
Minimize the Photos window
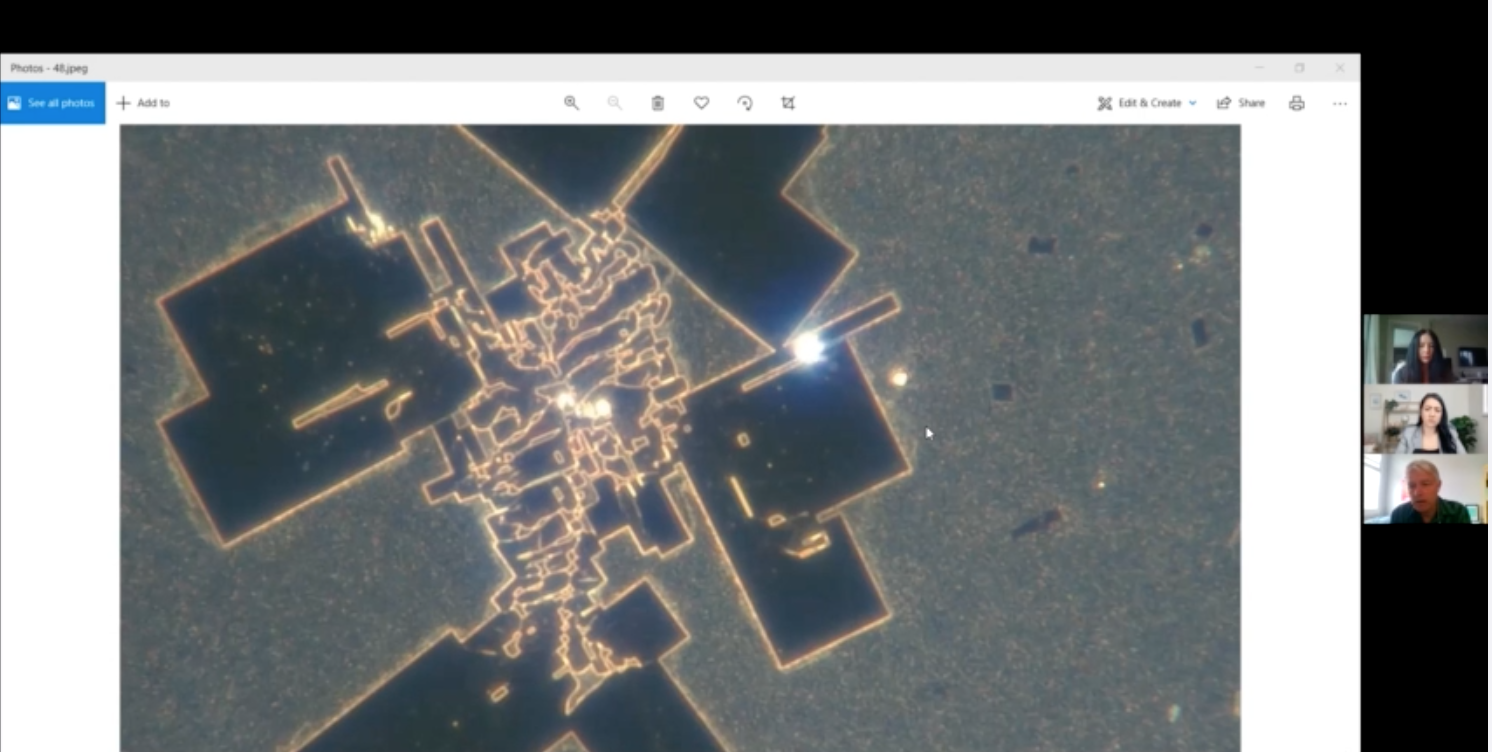pyautogui.click(x=1259, y=68)
